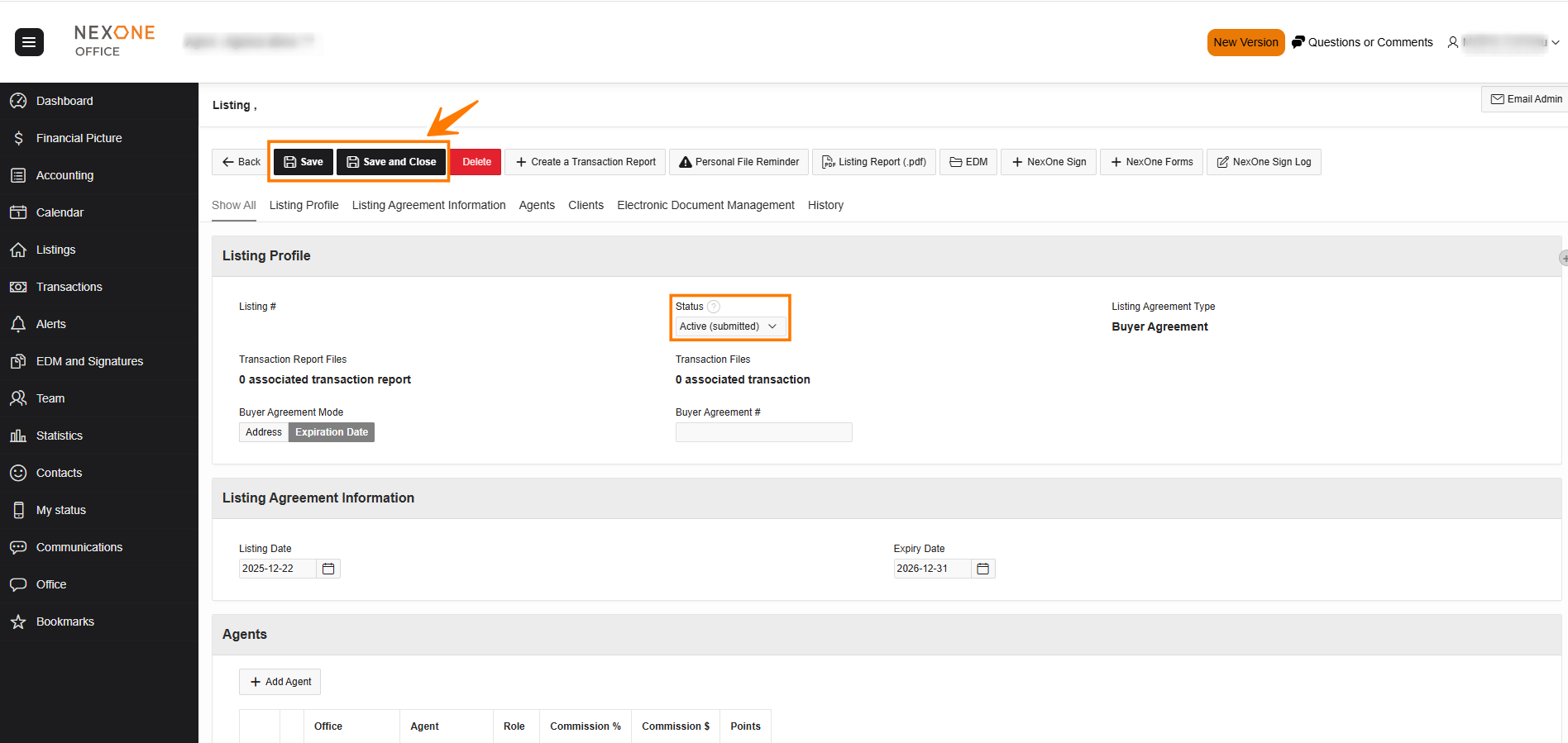Open Bookmarks star icon in sidebar
Screen dimensions: 1568x743
[x=18, y=622]
